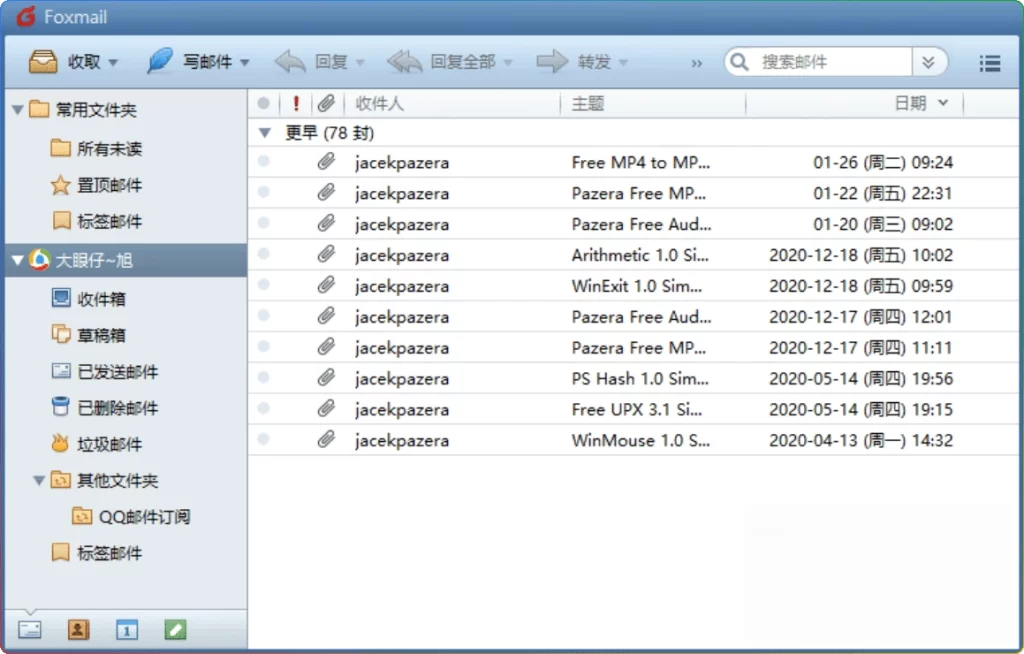Switch to mail view via envelope icon

(30, 630)
